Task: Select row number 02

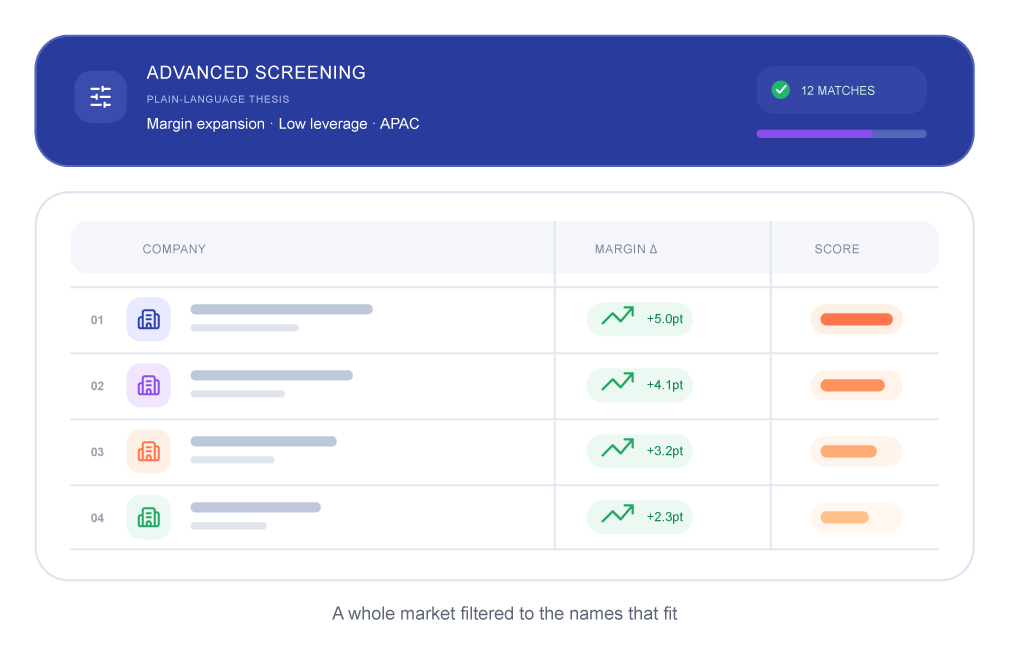Action: coord(97,386)
